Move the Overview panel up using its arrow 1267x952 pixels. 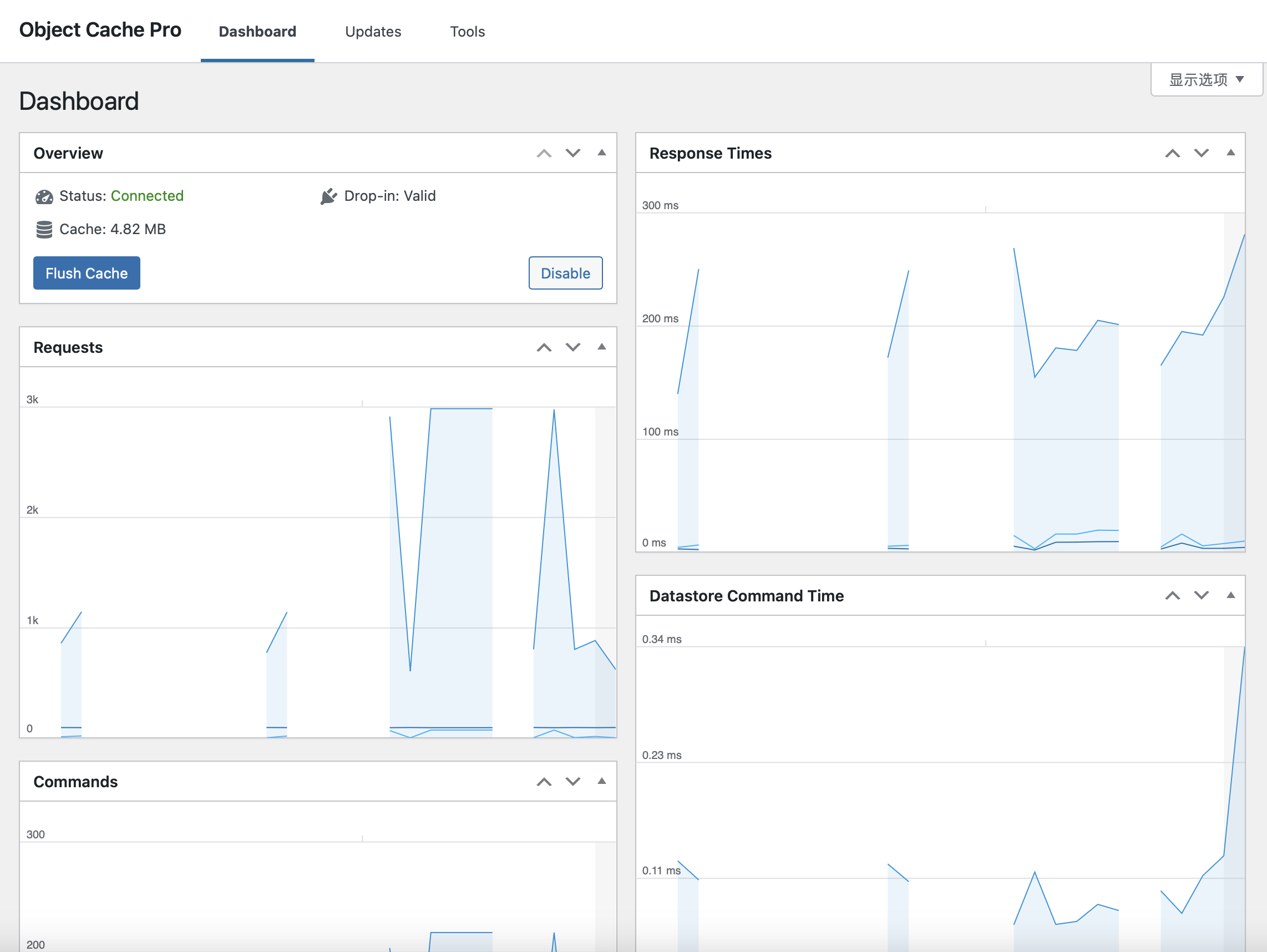point(544,153)
